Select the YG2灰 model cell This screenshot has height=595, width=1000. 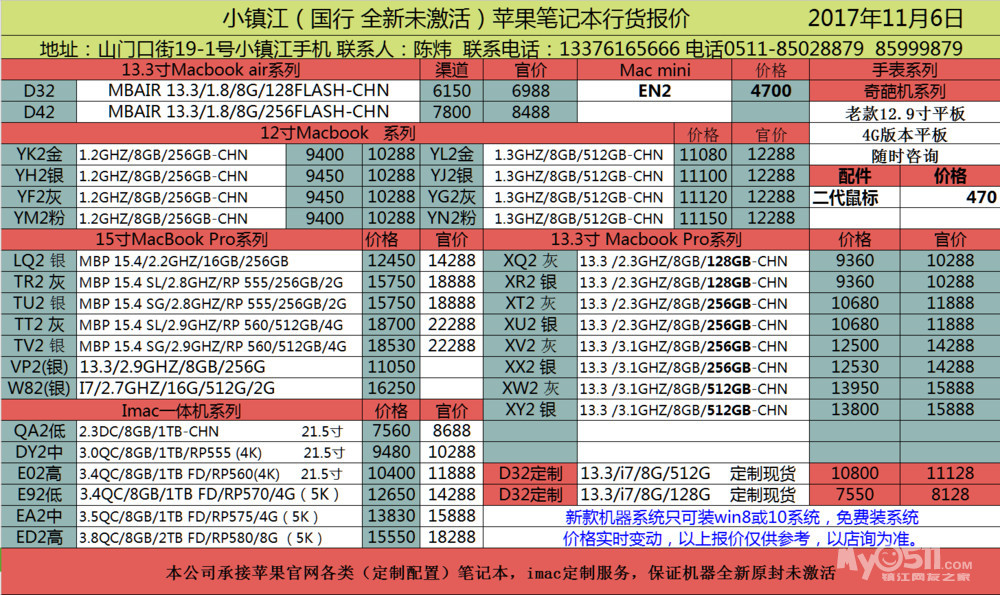click(452, 197)
